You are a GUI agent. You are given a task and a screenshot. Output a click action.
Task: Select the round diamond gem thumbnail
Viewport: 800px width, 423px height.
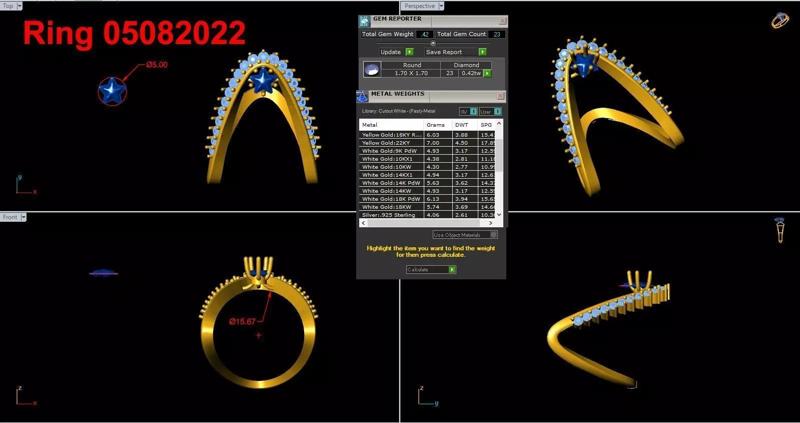tap(372, 69)
